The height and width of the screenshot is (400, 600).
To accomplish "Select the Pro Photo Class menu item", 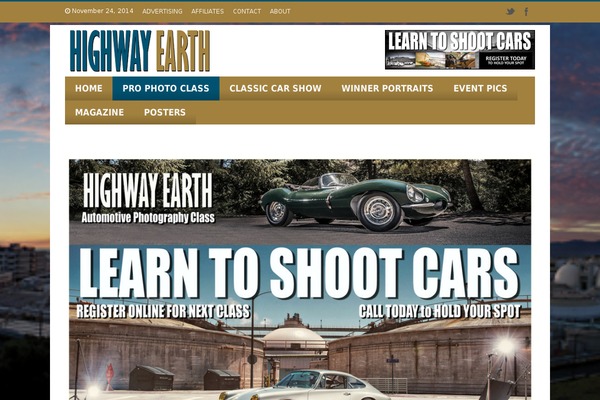I will (166, 88).
